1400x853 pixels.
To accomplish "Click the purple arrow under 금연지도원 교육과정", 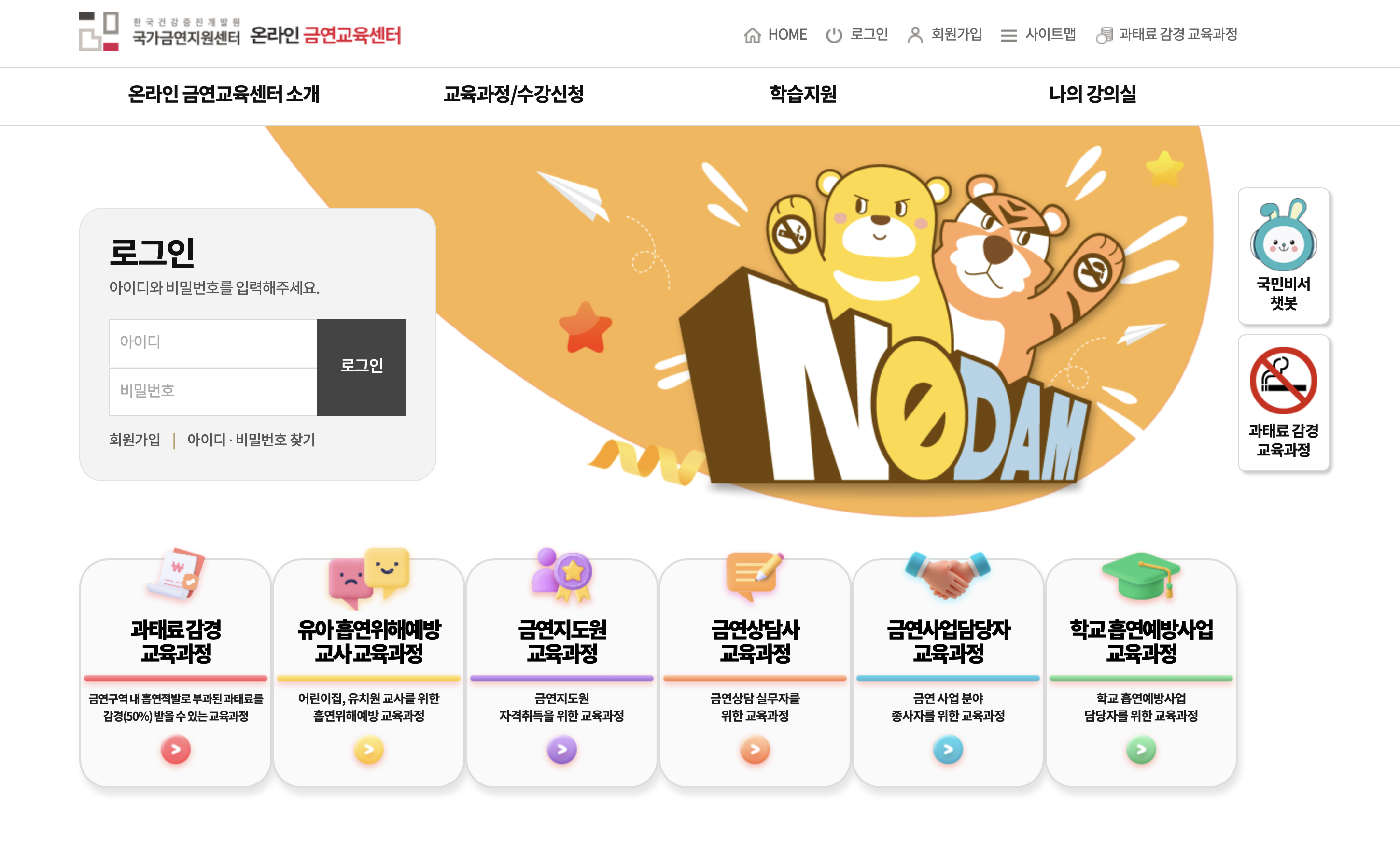I will 562,750.
